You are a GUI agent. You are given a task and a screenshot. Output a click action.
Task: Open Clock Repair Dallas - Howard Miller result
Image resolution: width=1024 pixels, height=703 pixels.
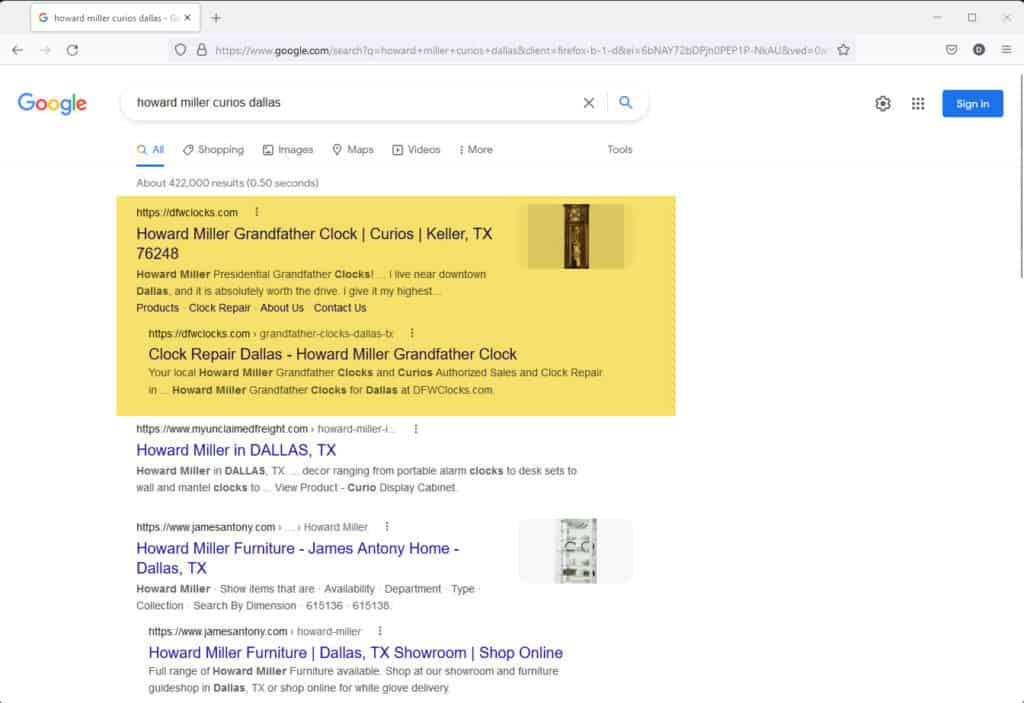click(332, 354)
